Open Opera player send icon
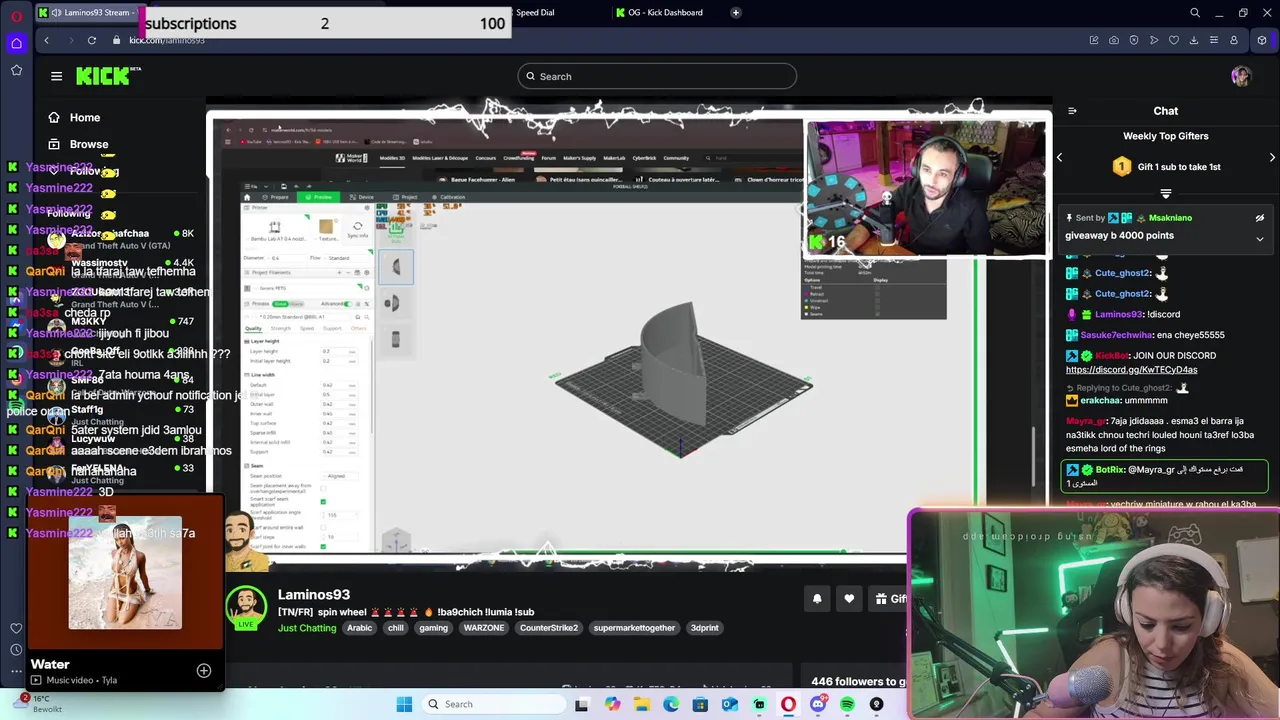The height and width of the screenshot is (720, 1280). (1154, 40)
